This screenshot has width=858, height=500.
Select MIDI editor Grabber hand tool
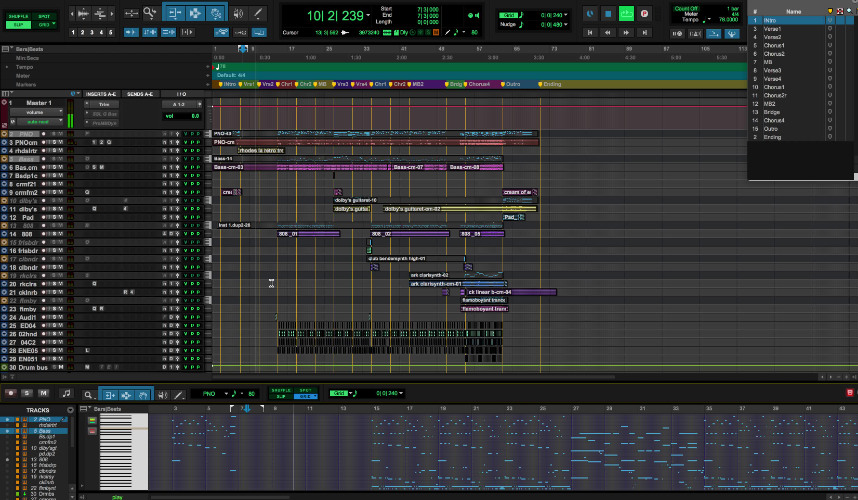[x=143, y=394]
